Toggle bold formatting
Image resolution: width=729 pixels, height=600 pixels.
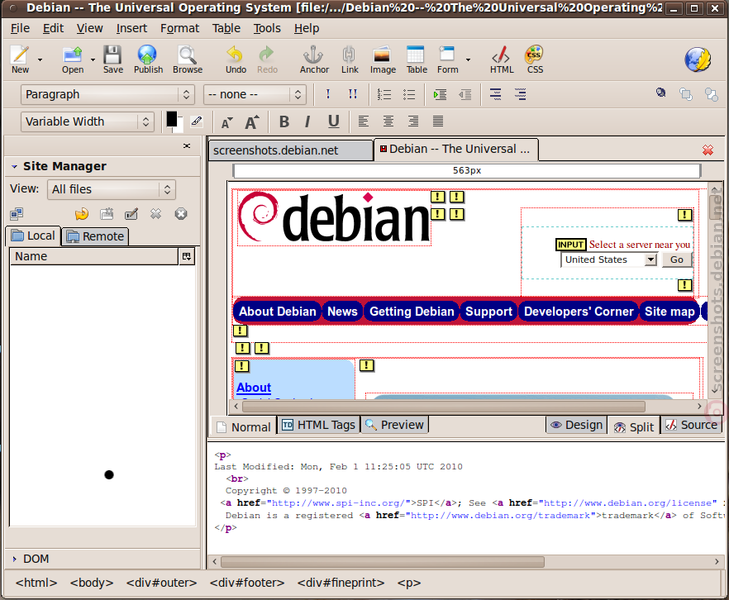tap(284, 122)
